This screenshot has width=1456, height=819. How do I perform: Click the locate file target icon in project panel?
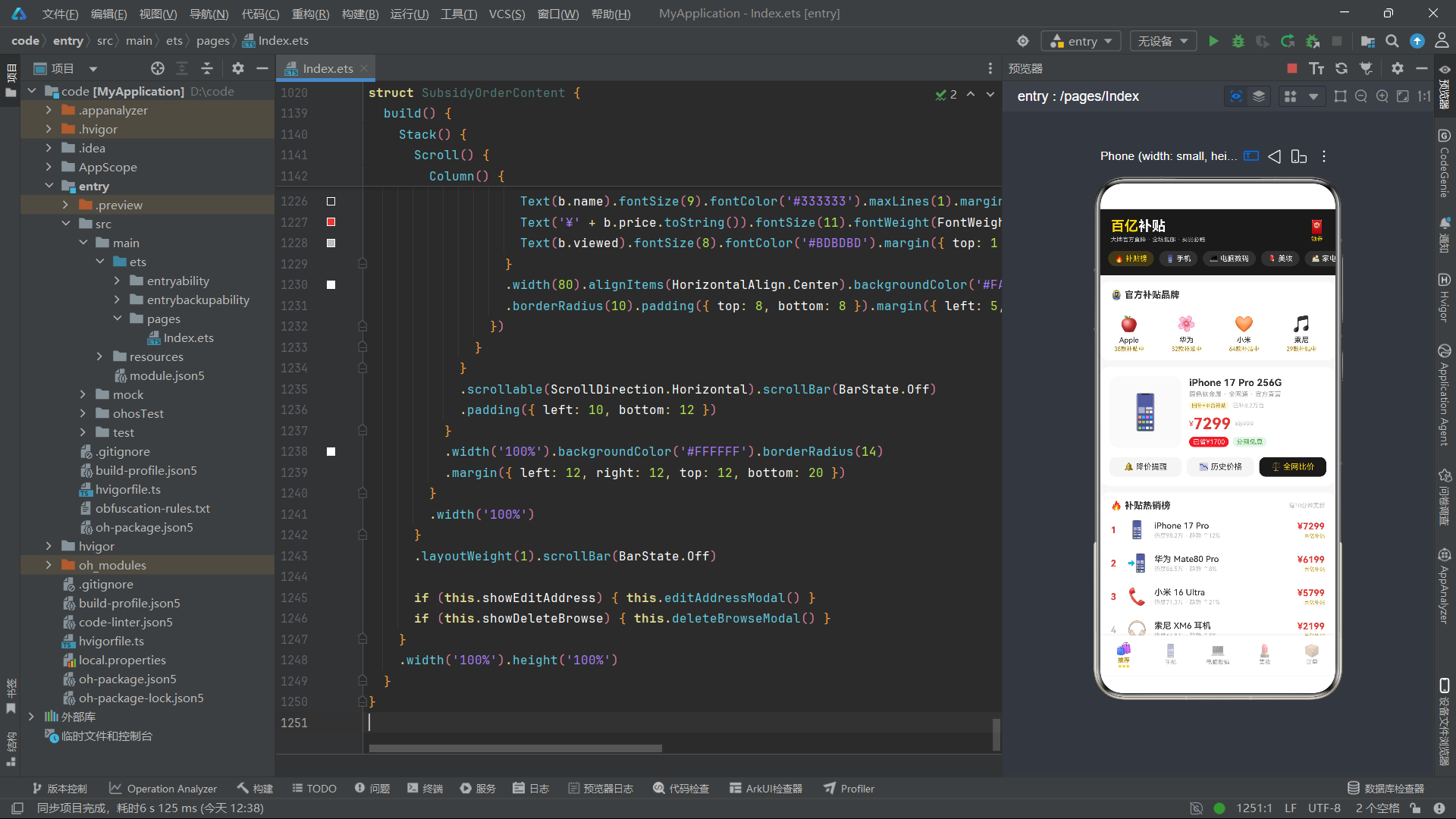click(x=157, y=68)
